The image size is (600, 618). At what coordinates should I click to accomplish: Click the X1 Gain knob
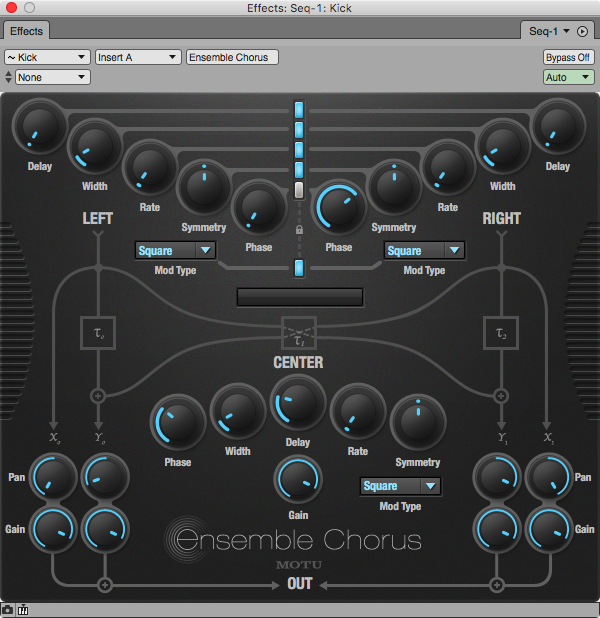549,529
